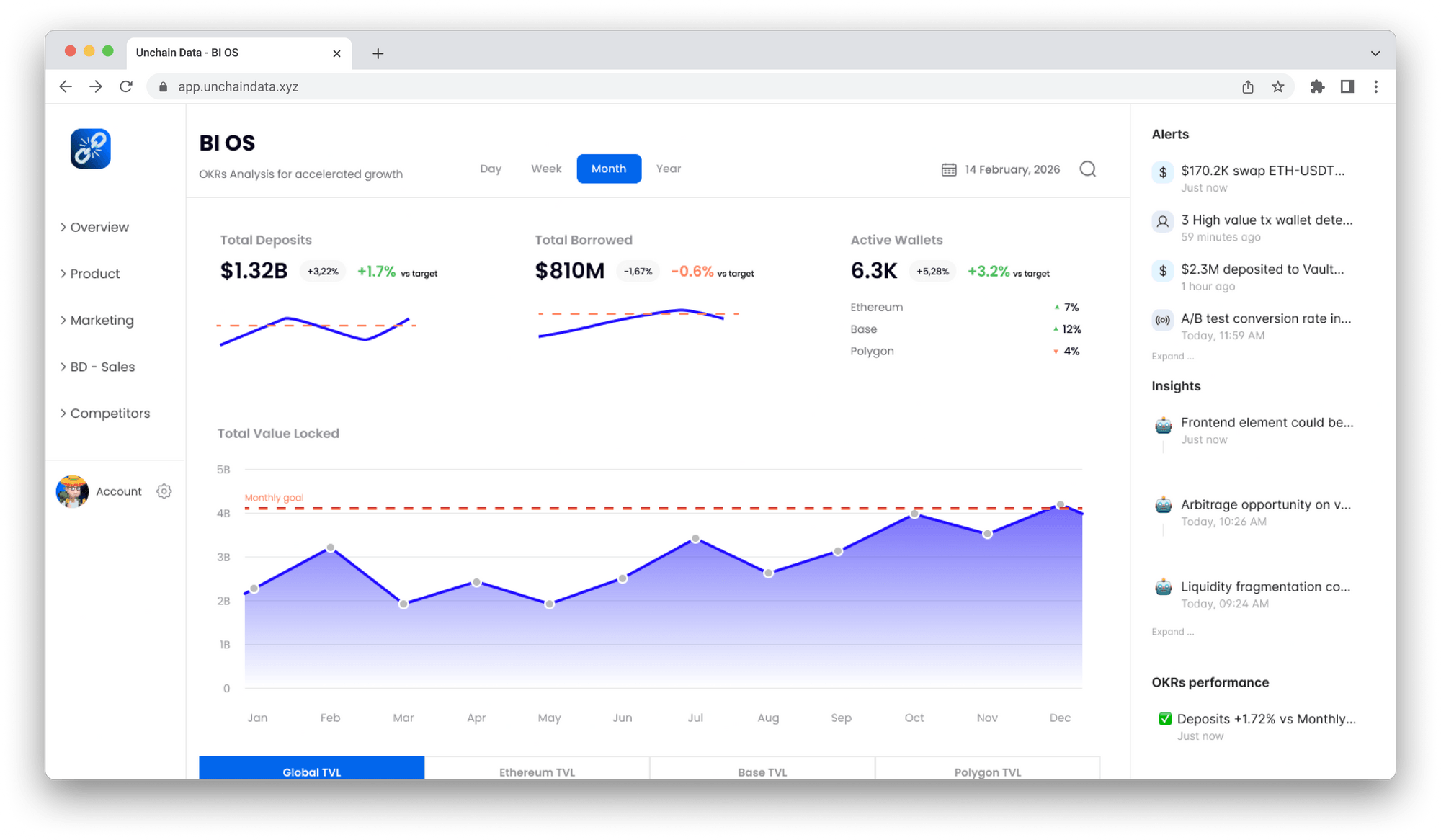This screenshot has height=840, width=1441.
Task: Click the wallet icon on the high value tx alert
Action: point(1162,221)
